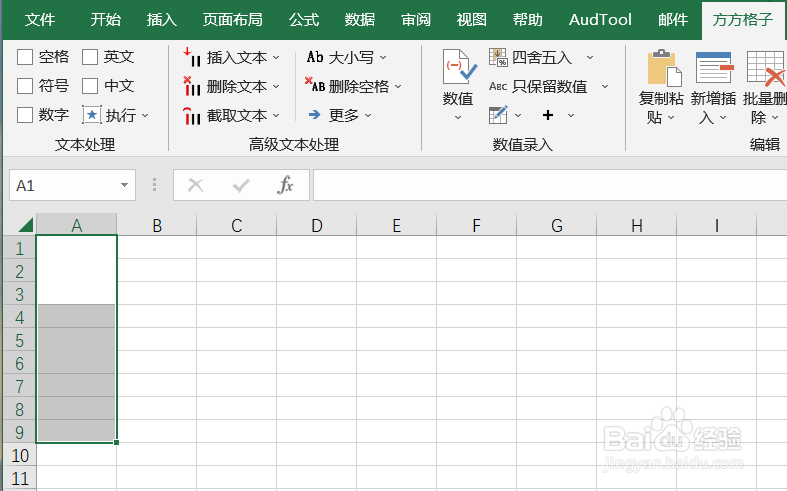
Task: Switch to the 插入 (Insert) tab
Action: (162, 20)
